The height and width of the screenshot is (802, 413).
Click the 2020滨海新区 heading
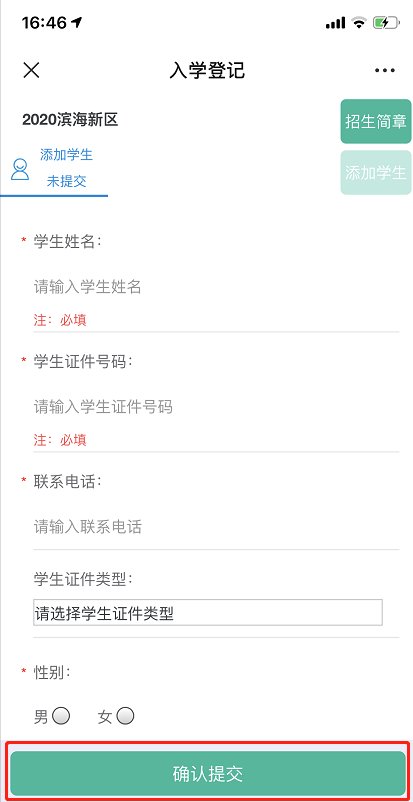70,120
